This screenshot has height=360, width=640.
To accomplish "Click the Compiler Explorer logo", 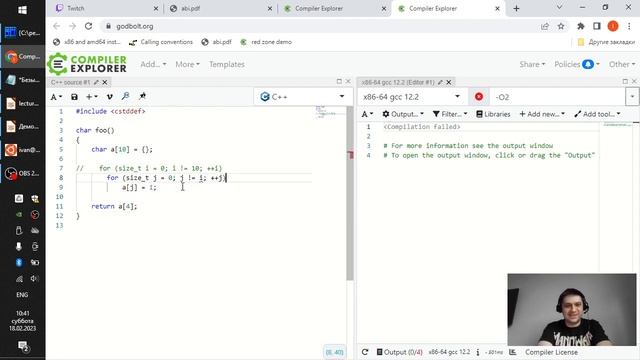I will [x=87, y=64].
